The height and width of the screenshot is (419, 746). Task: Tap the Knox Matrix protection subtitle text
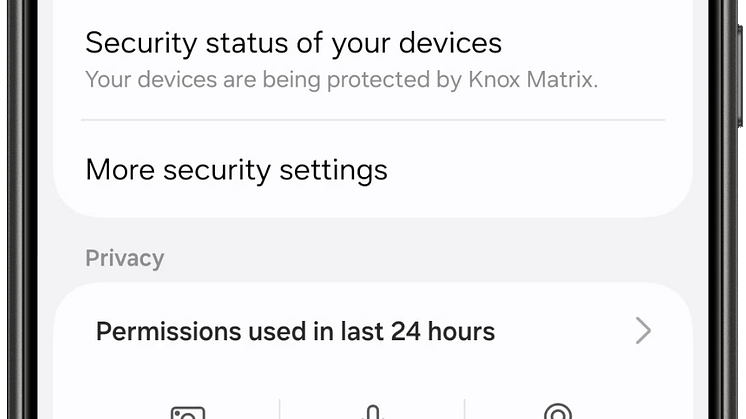pos(341,79)
